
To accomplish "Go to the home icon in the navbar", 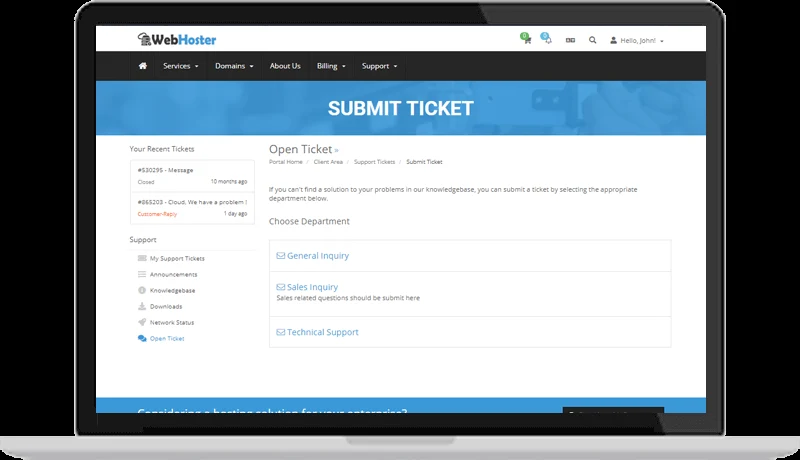I will coord(143,66).
